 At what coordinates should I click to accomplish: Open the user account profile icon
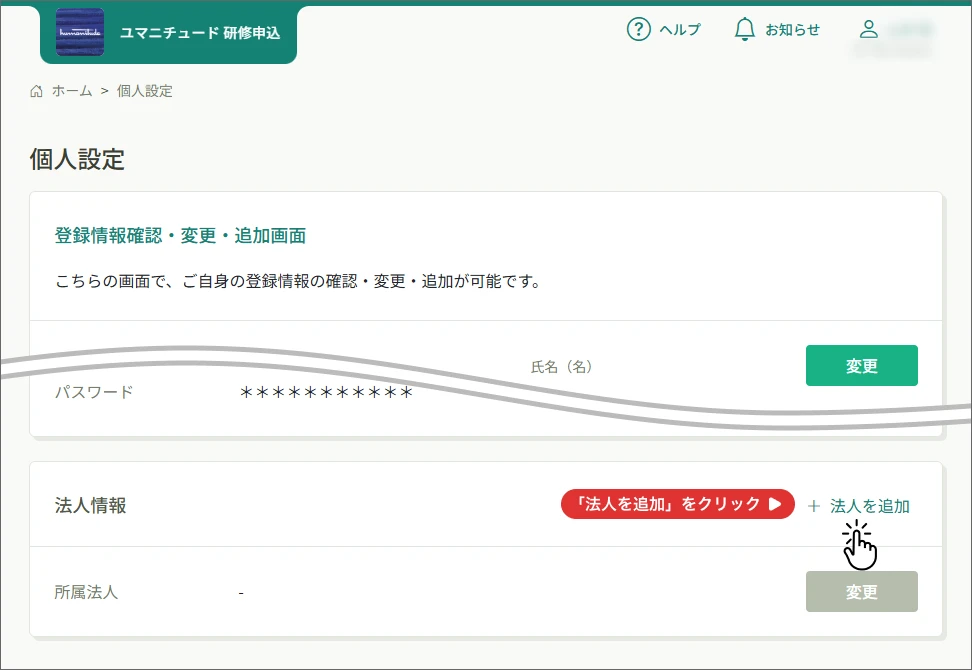point(868,30)
